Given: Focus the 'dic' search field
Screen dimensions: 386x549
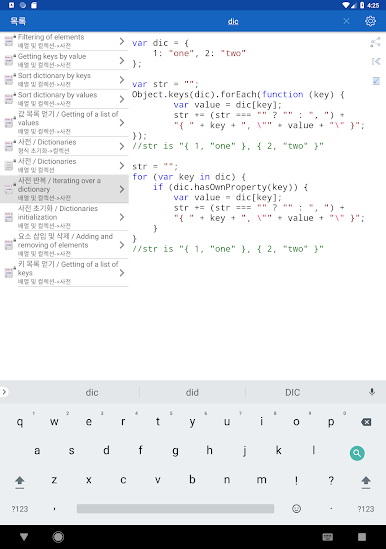Looking at the screenshot, I should 233,21.
